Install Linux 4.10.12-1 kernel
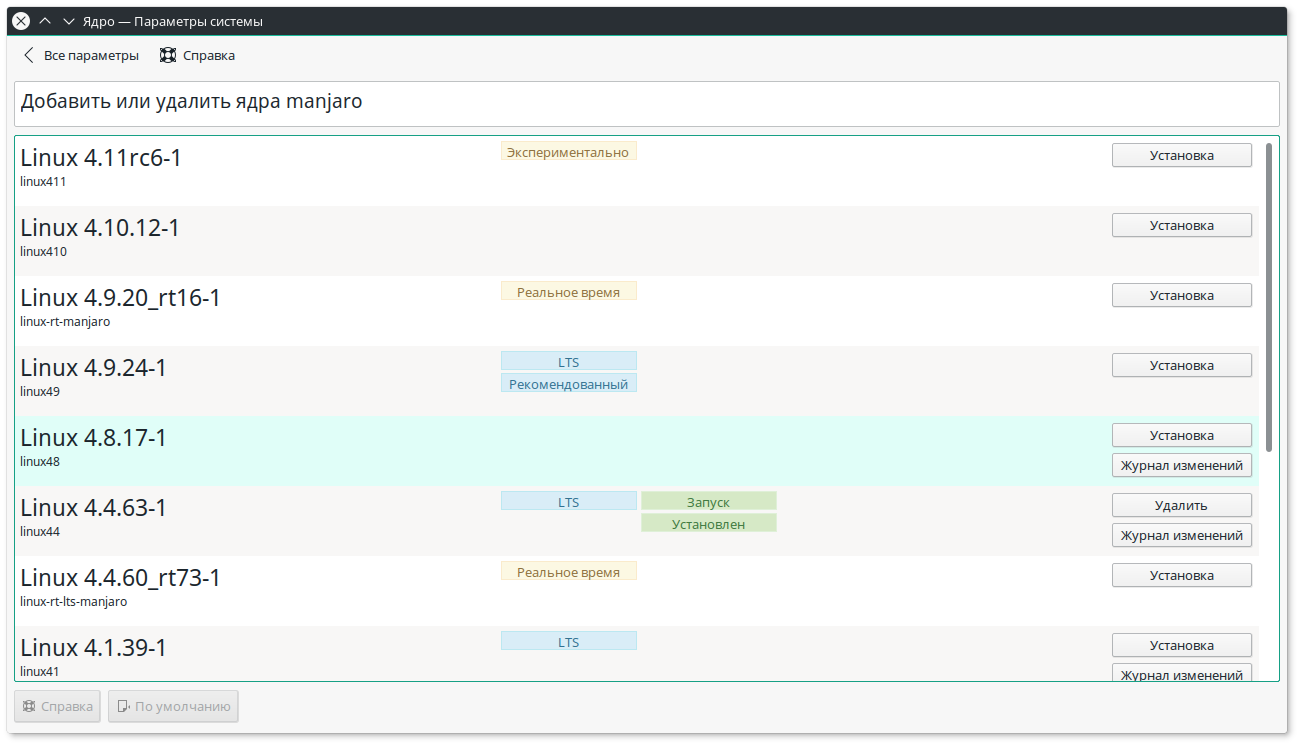This screenshot has width=1300, height=746. pyautogui.click(x=1181, y=225)
